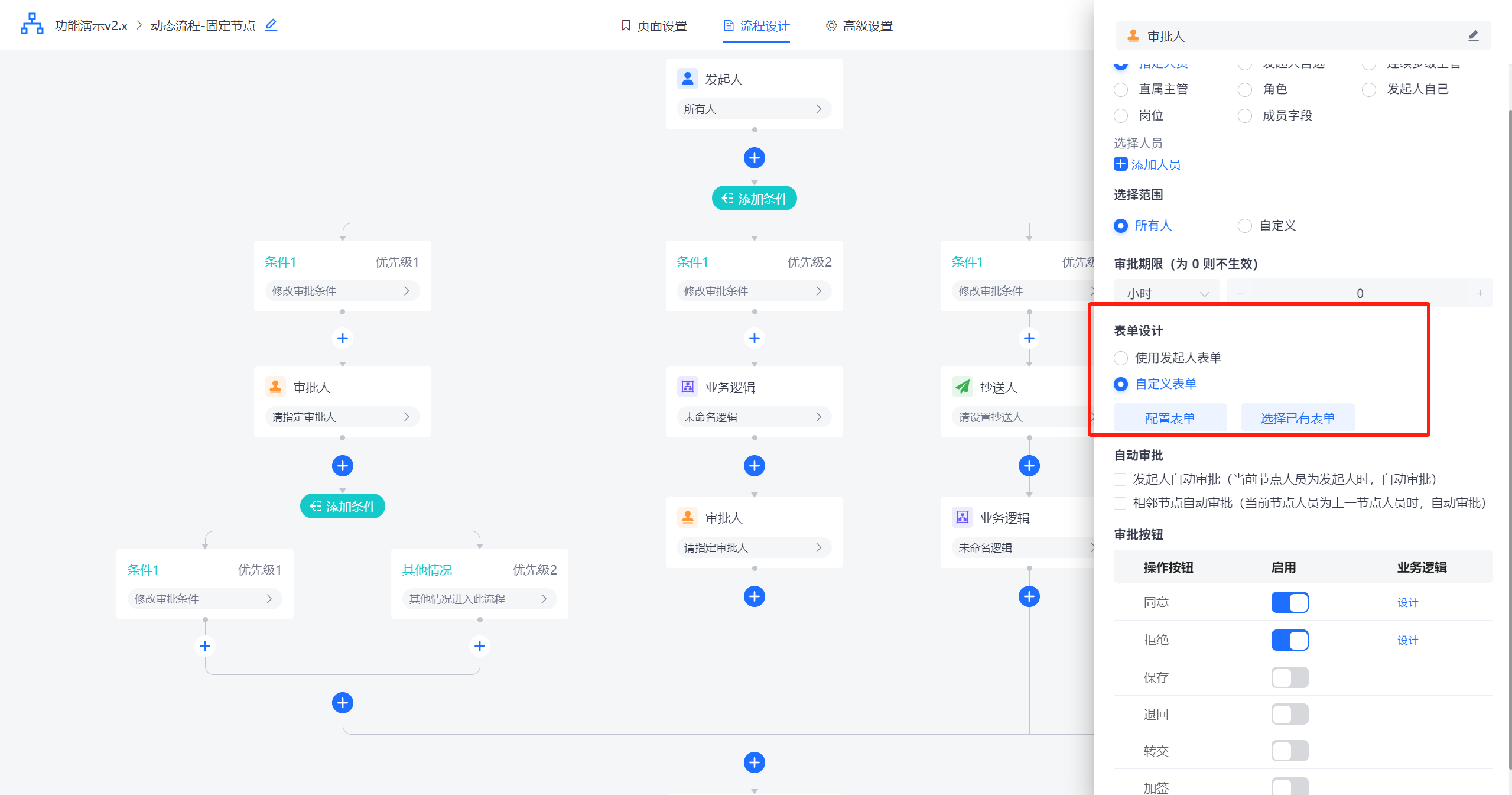Click the 配置表单 button
The width and height of the screenshot is (1512, 795).
(1170, 418)
